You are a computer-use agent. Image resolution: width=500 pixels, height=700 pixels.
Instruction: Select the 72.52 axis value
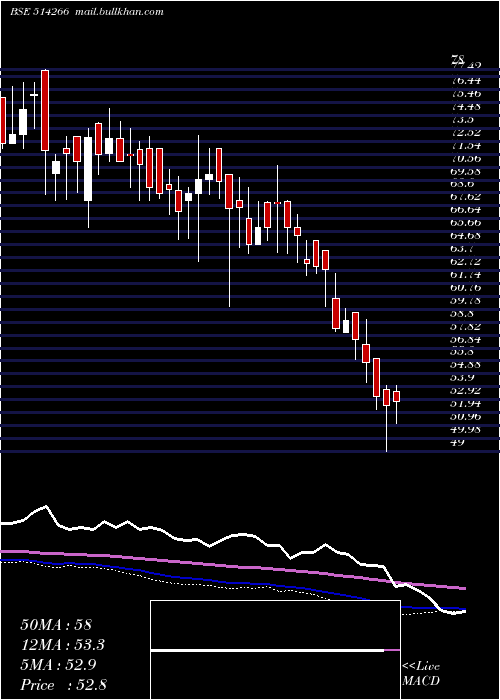(465, 133)
